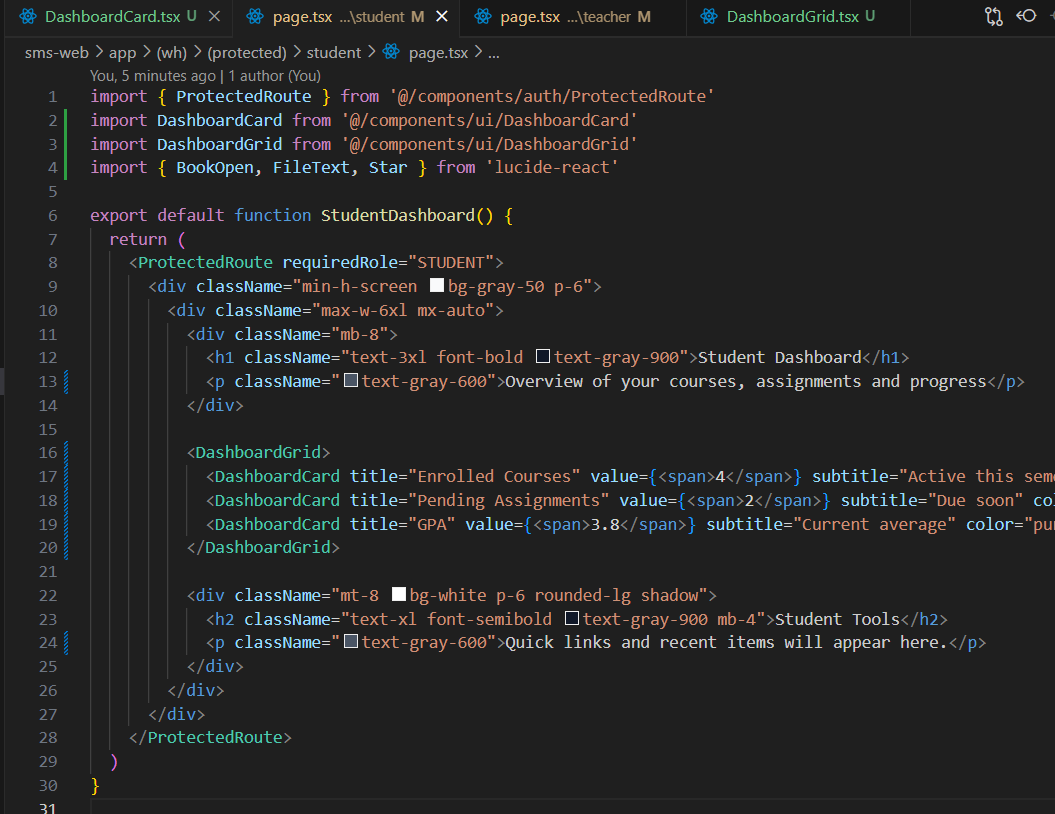Click the (protected) breadcrumb segment

[246, 52]
